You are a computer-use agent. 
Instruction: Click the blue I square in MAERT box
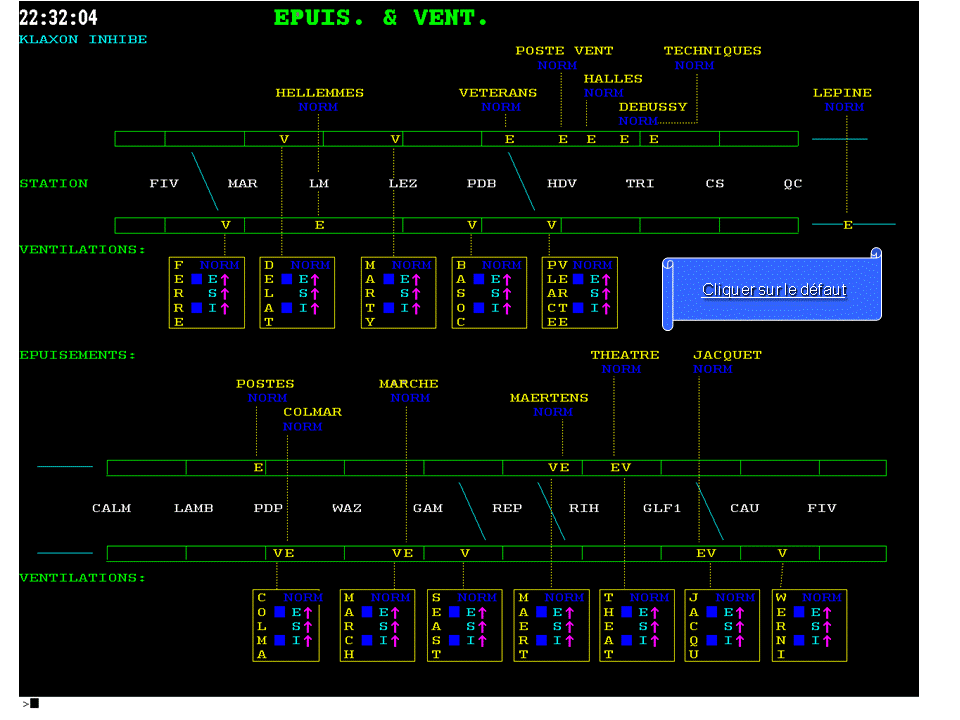541,640
